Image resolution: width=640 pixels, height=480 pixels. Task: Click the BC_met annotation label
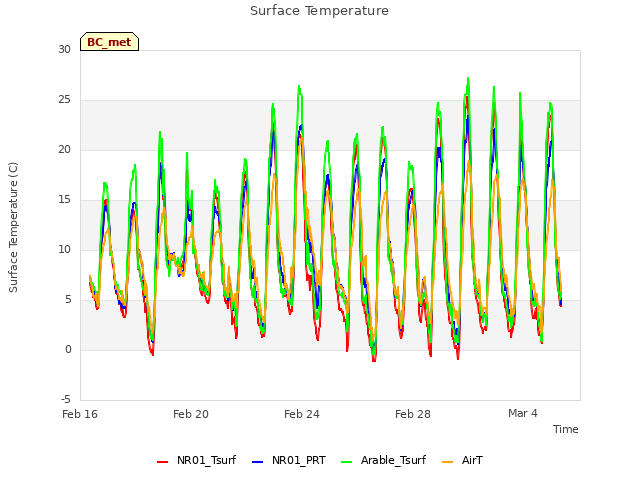(x=109, y=42)
